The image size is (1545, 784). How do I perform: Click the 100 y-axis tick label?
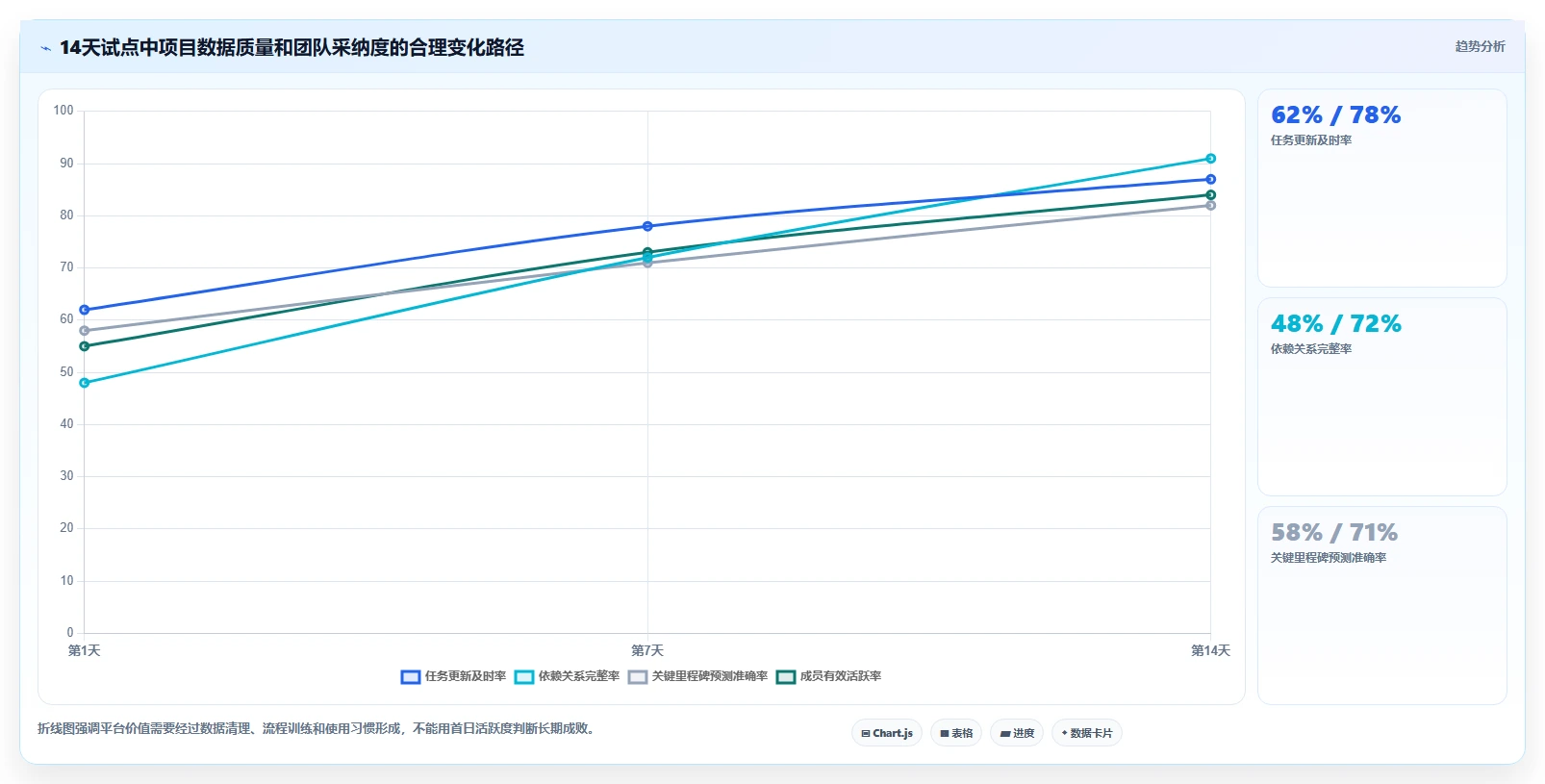point(63,111)
